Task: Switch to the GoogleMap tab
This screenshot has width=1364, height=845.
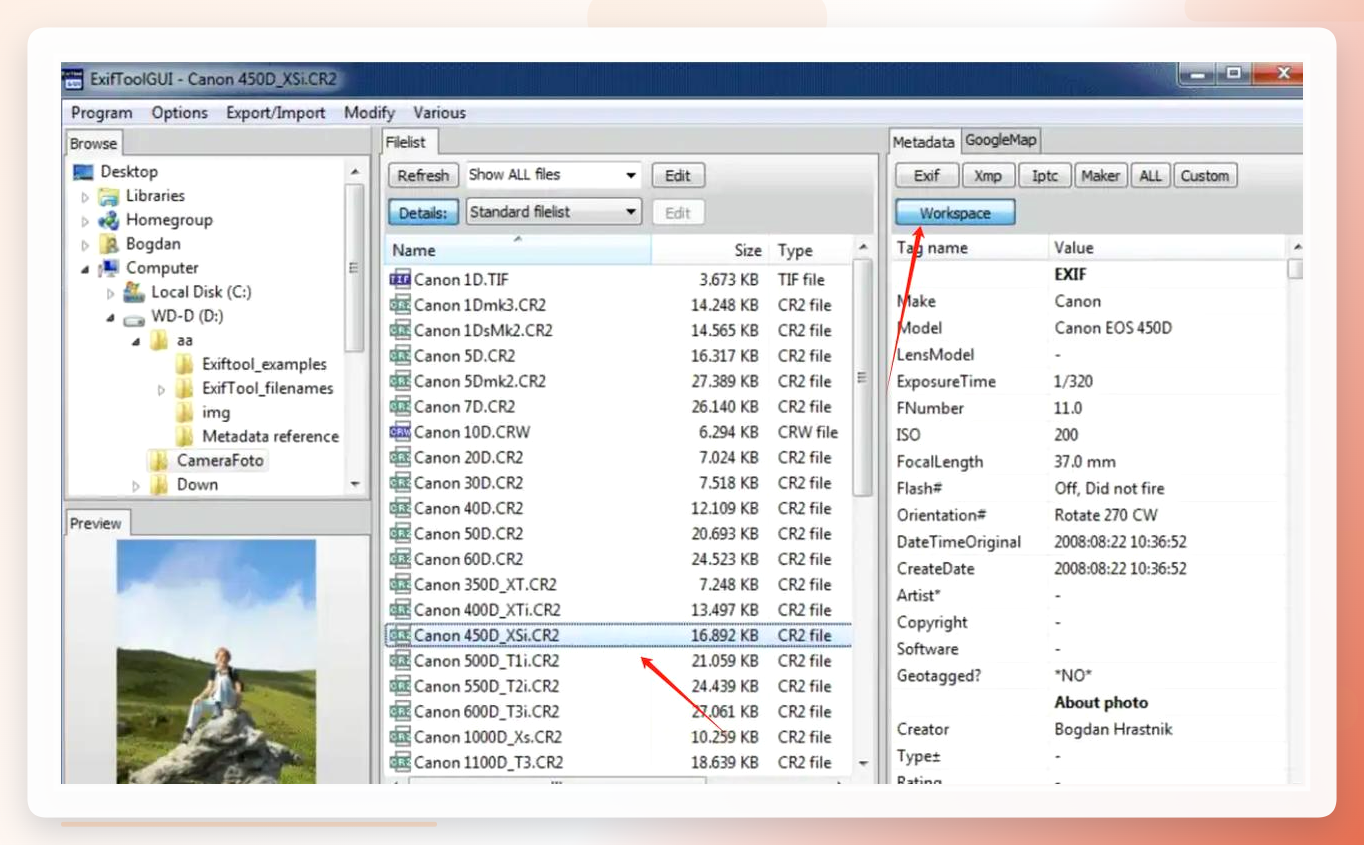Action: (x=1001, y=141)
